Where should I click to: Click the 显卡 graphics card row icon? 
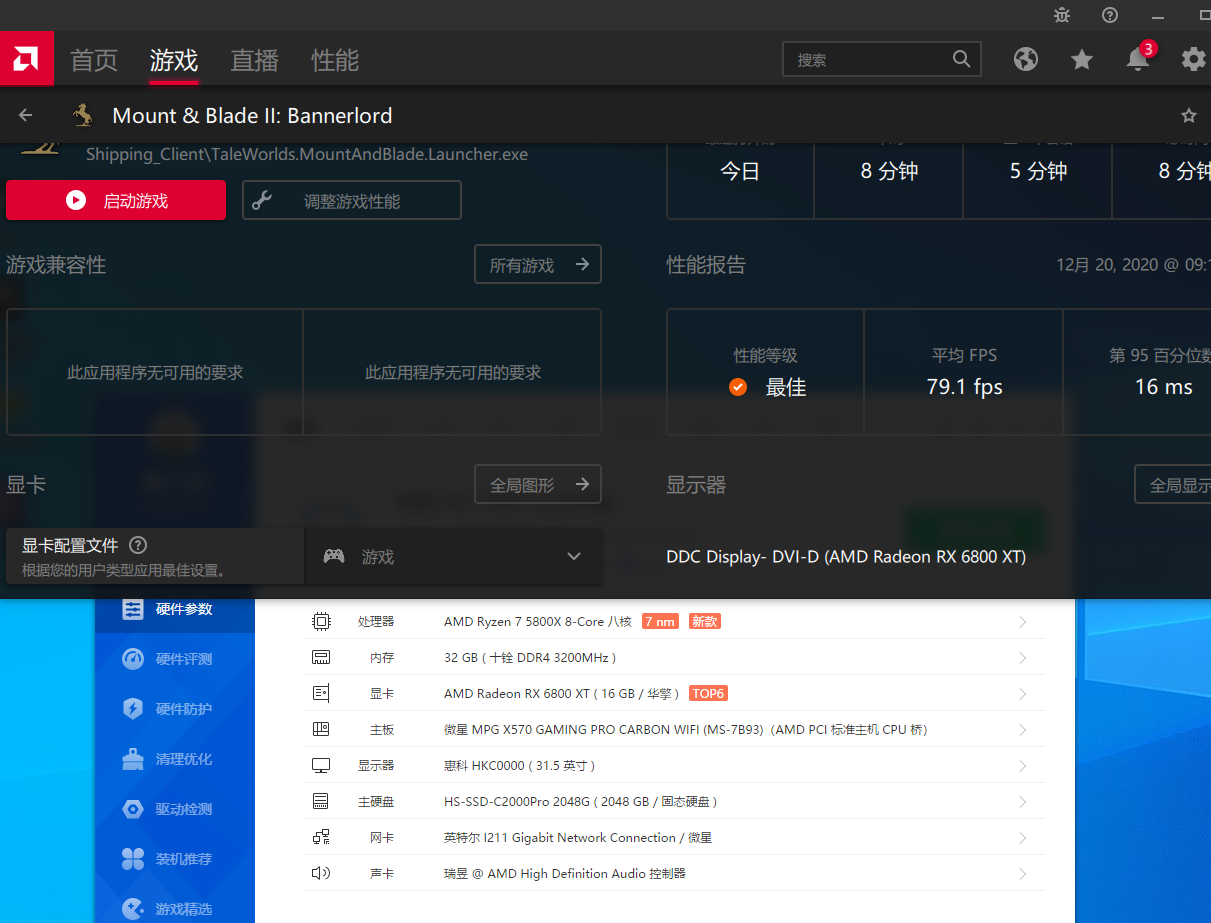click(x=321, y=693)
